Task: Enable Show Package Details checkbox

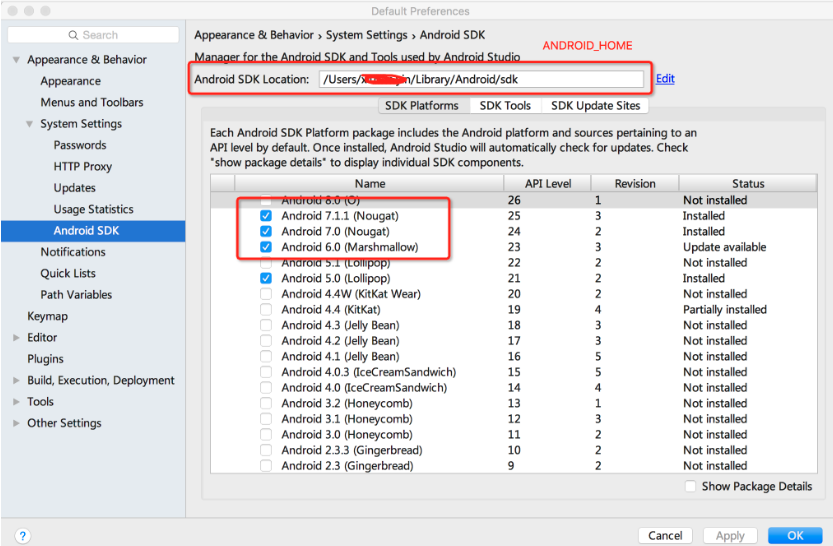Action: pos(691,486)
